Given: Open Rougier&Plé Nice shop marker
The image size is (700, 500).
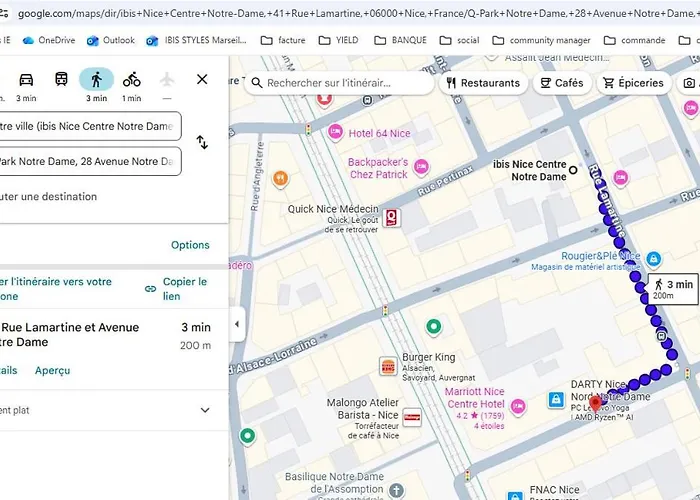Looking at the screenshot, I should [653, 259].
